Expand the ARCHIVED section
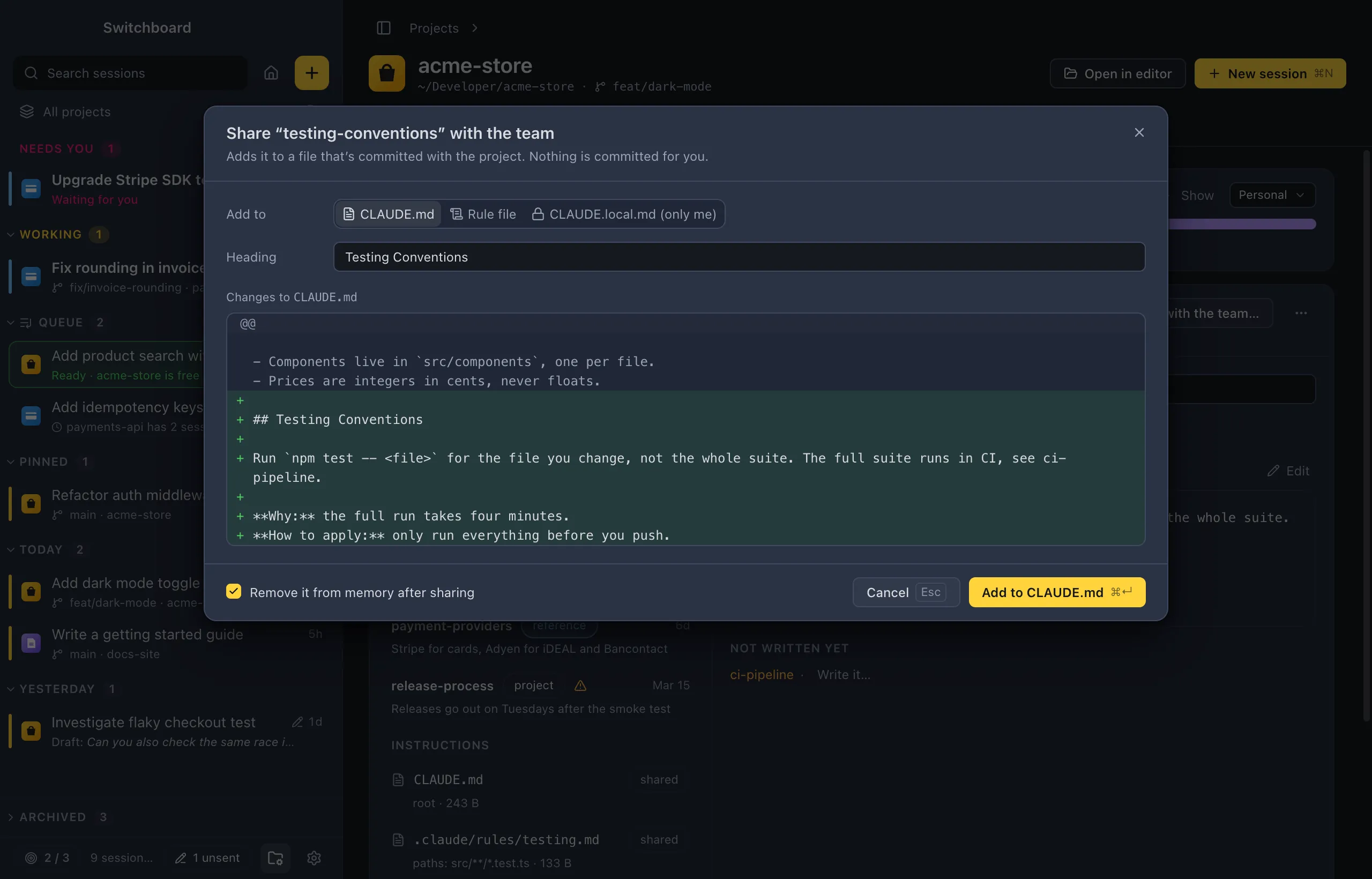Screen dimensions: 1372x879 (x=11, y=817)
